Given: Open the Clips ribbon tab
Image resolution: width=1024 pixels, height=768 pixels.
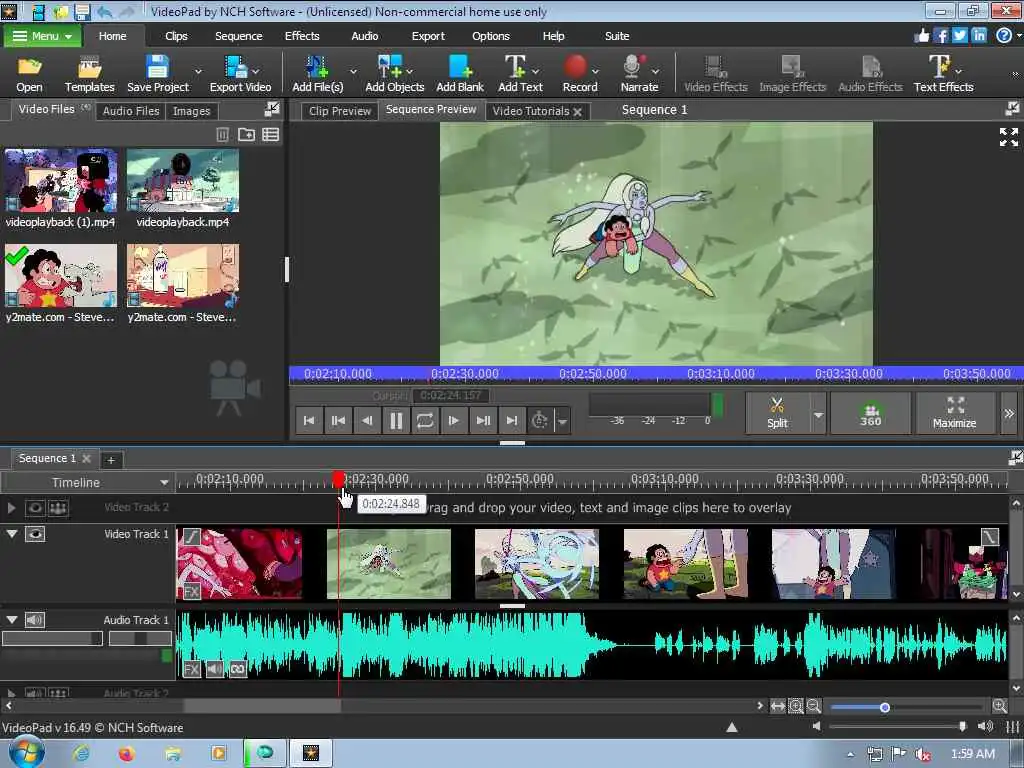Looking at the screenshot, I should 176,36.
